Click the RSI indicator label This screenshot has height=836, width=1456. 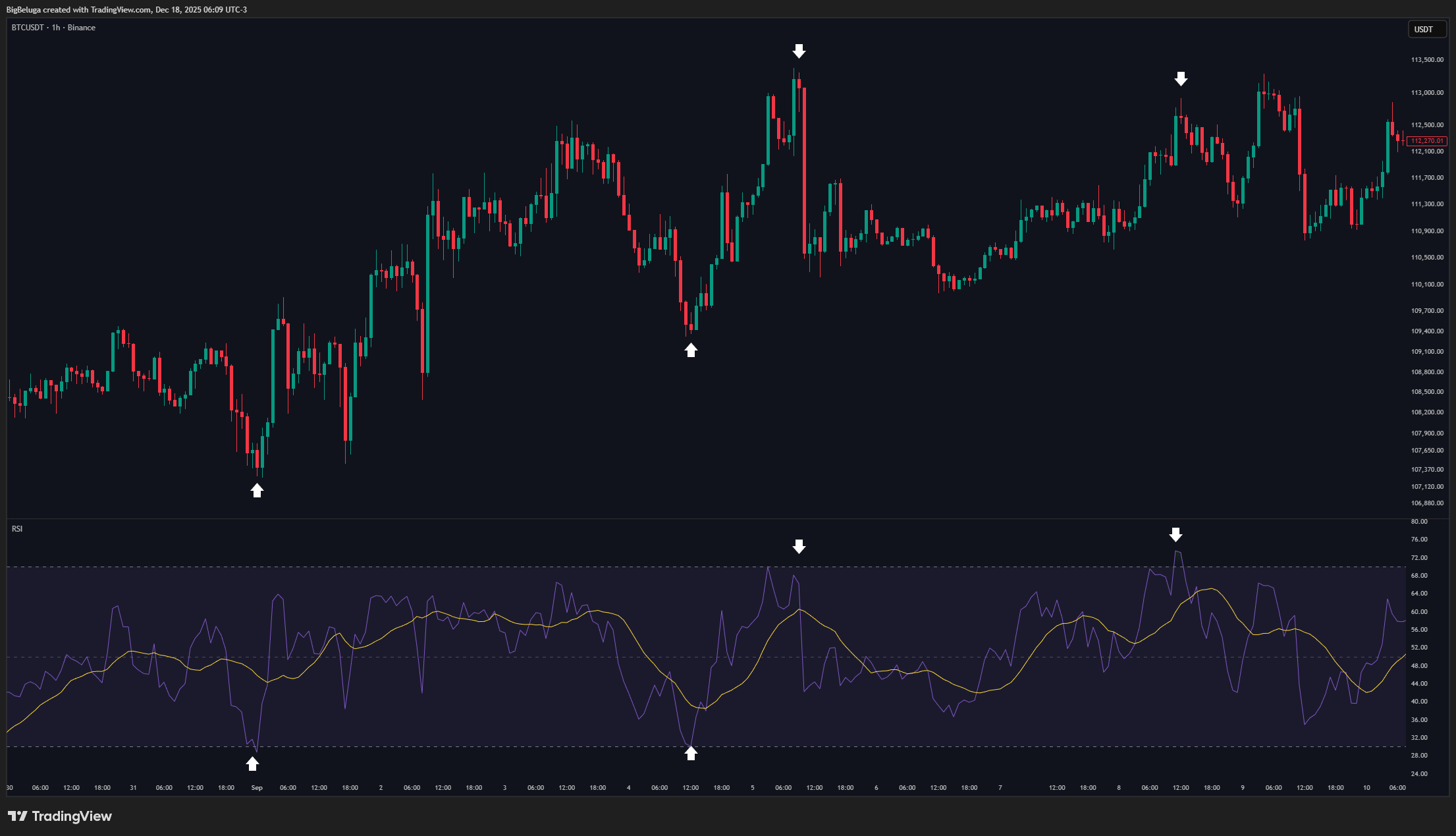click(17, 529)
